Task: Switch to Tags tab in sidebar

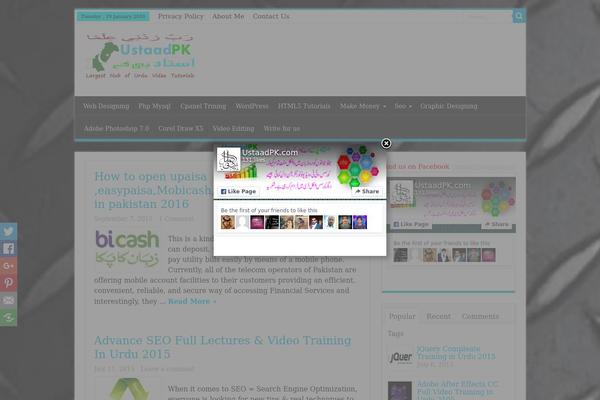Action: coord(395,333)
